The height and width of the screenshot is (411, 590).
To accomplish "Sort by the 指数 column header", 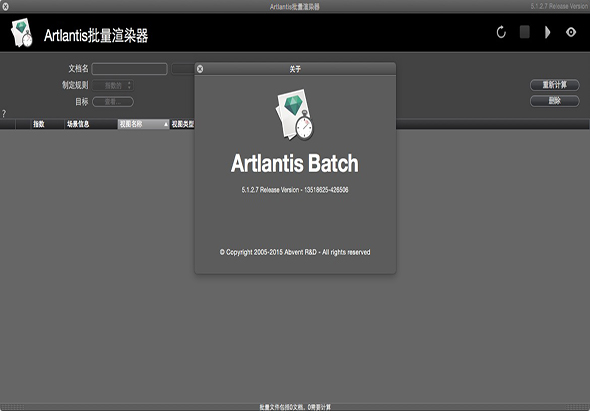I will [47, 124].
